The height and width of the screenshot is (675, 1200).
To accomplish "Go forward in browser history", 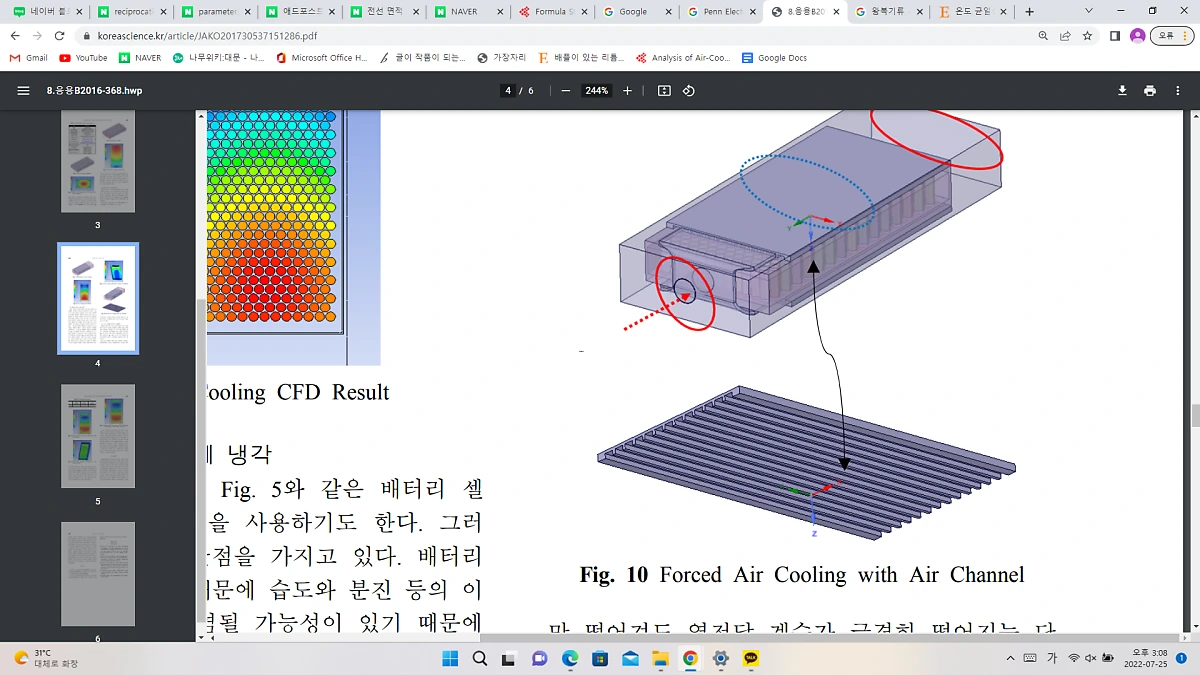I will pos(38,35).
